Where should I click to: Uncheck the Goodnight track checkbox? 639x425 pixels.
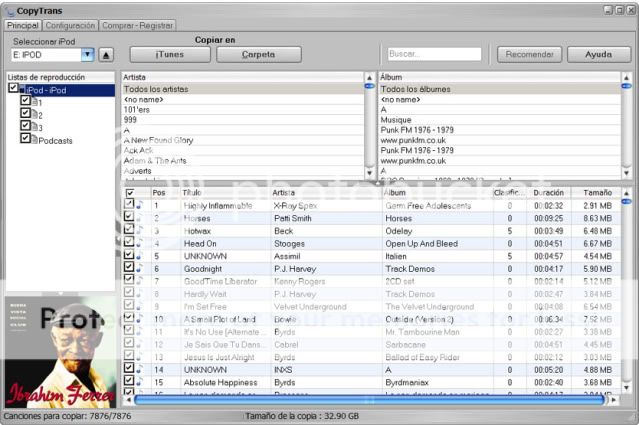[129, 267]
